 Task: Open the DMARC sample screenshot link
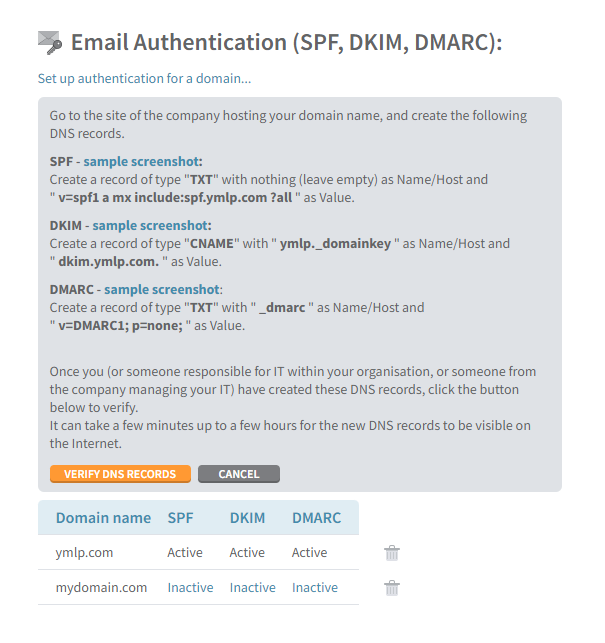click(162, 290)
